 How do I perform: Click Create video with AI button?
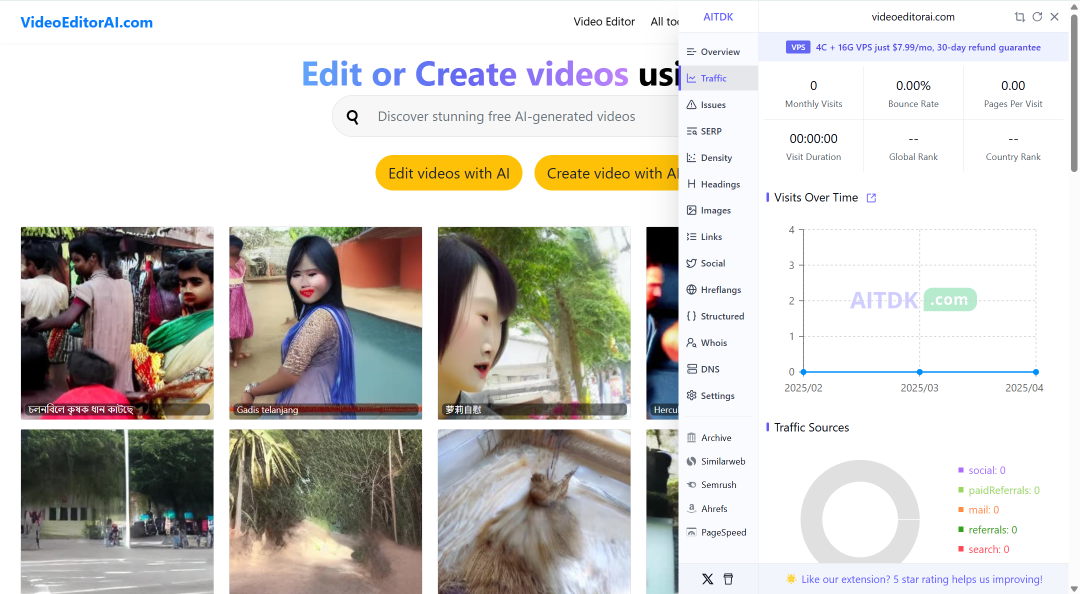[608, 173]
